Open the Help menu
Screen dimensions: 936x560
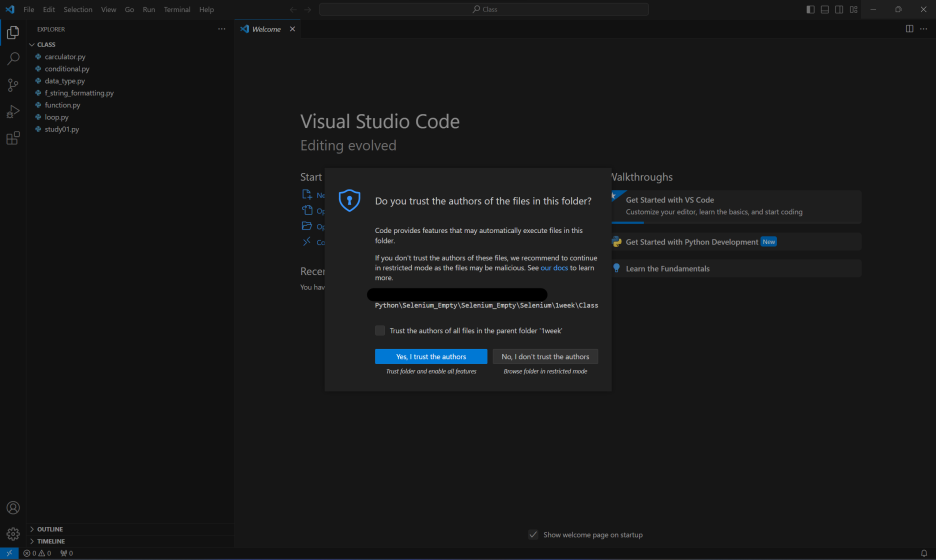click(207, 10)
